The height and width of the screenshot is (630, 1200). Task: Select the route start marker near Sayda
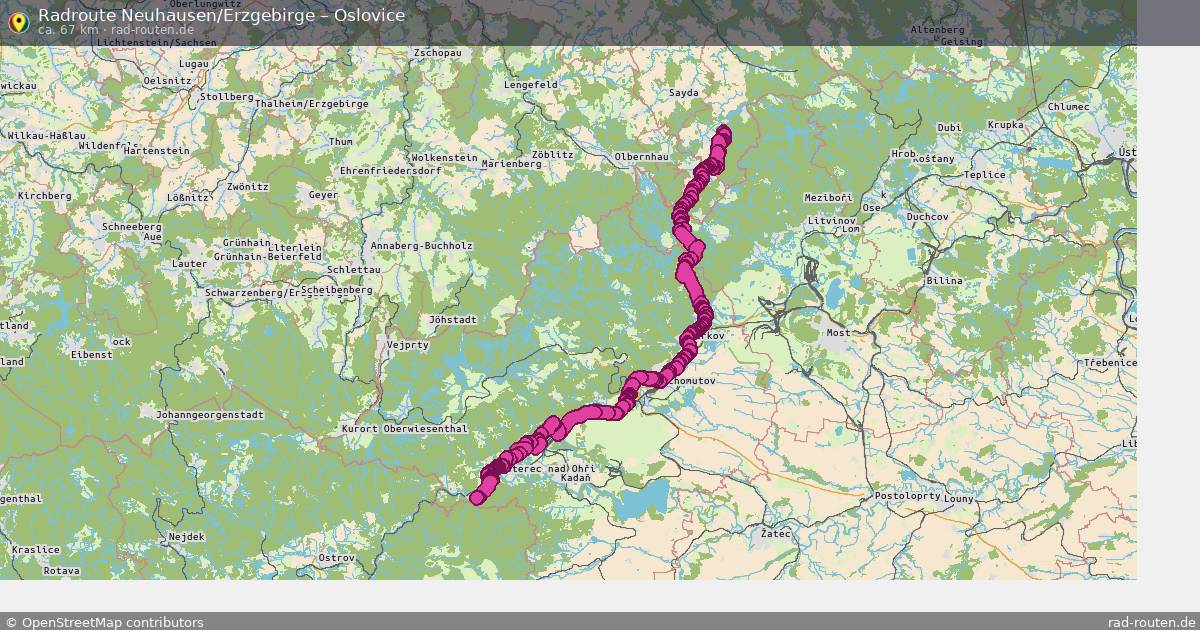(x=724, y=130)
